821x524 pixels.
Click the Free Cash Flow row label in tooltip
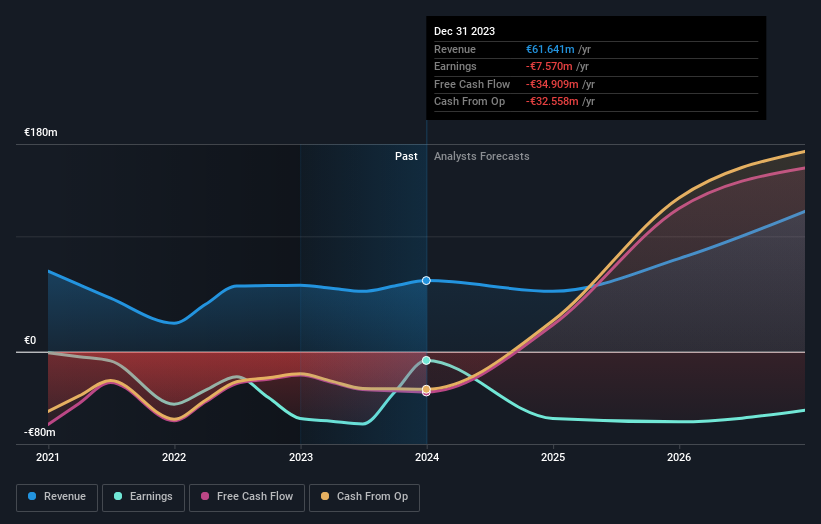click(x=472, y=84)
